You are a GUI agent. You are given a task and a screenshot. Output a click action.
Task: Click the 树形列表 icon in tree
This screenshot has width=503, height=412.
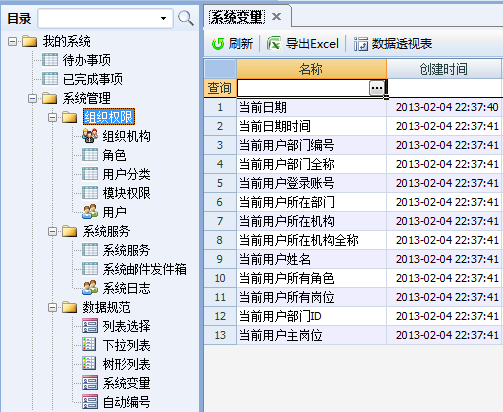(x=90, y=364)
